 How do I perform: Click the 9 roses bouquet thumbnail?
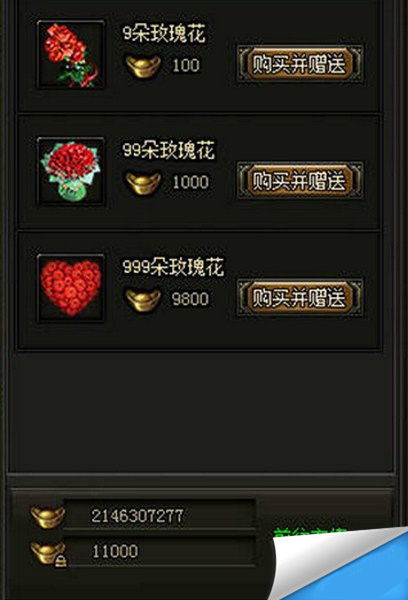[71, 55]
